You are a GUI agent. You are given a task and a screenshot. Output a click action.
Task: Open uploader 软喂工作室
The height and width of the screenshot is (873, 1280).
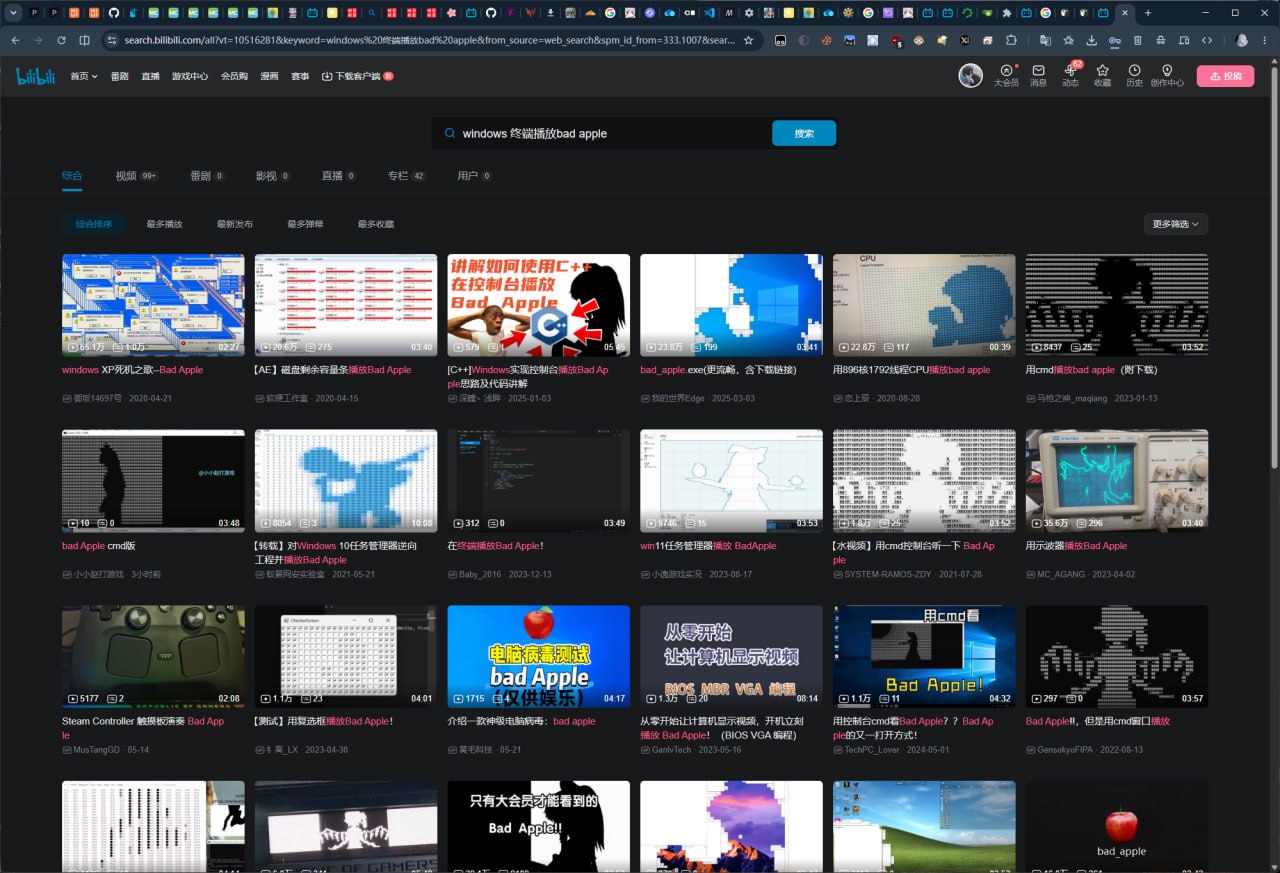pos(281,398)
